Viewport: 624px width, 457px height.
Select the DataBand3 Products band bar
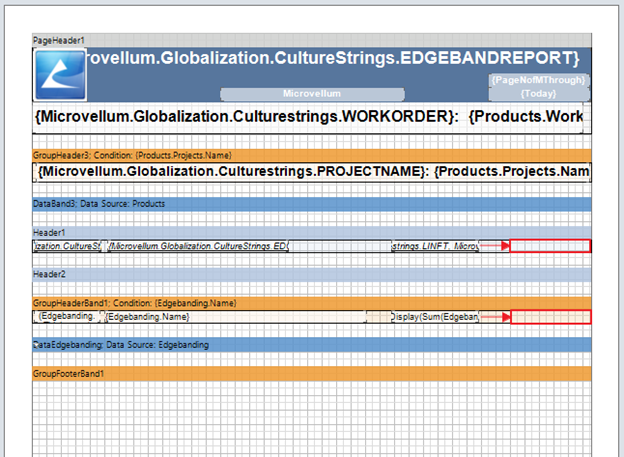pyautogui.click(x=312, y=204)
